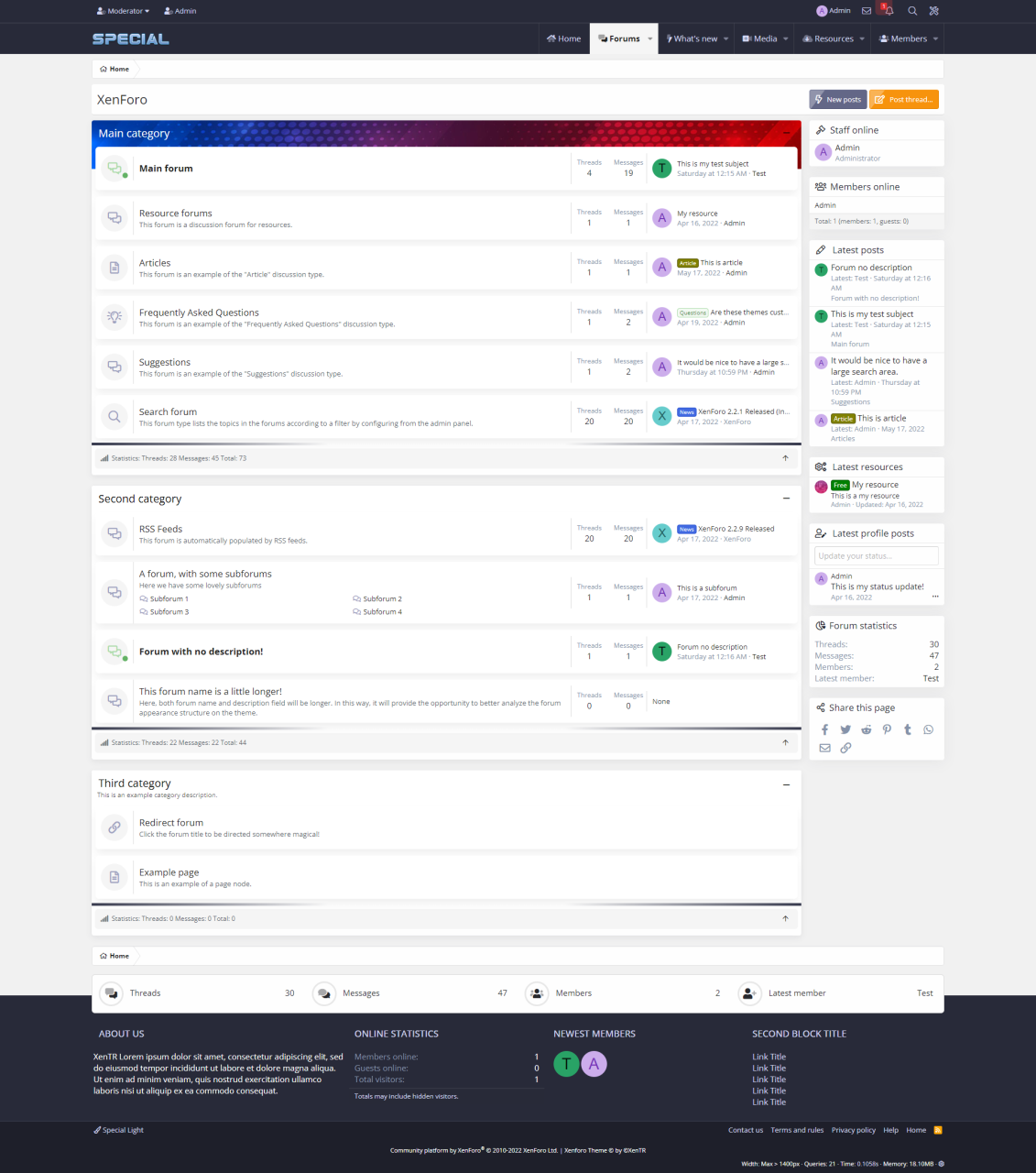
Task: Copy page link using chain icon
Action: click(x=845, y=748)
